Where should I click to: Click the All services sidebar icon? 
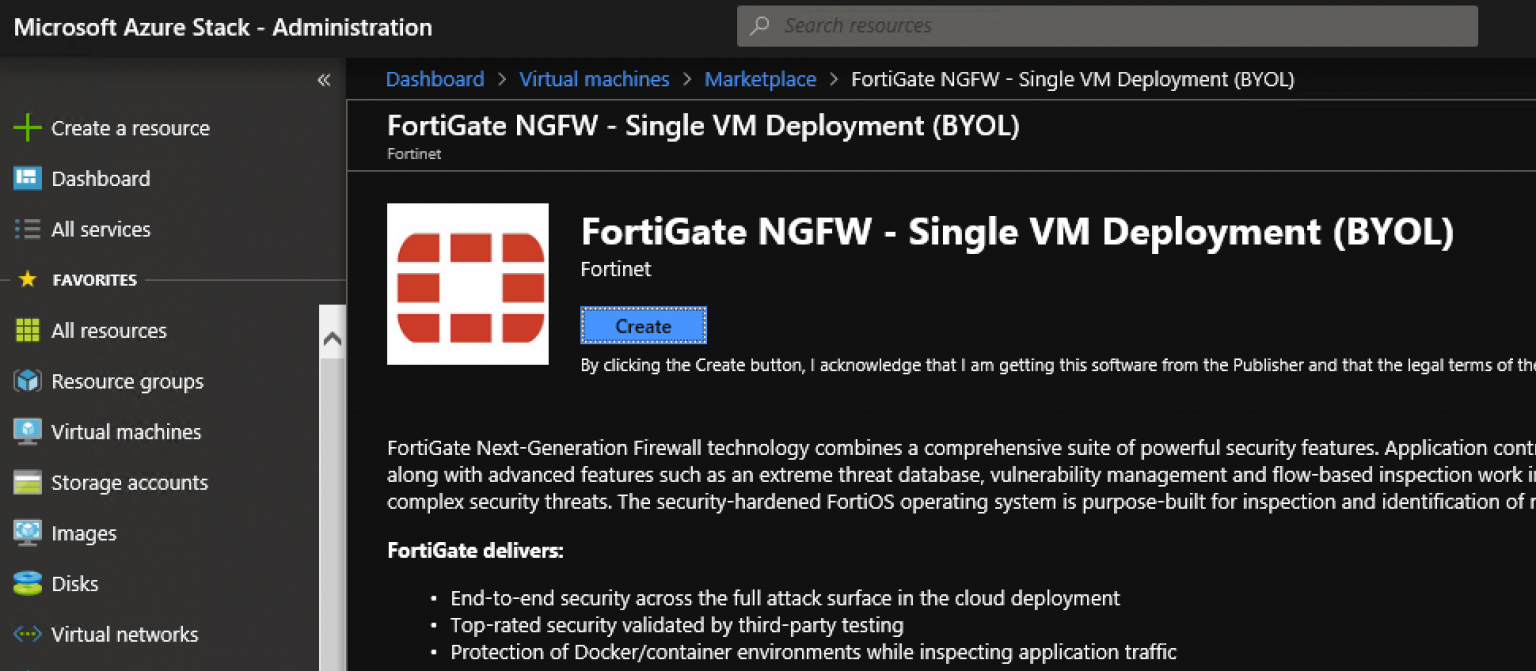pos(28,229)
